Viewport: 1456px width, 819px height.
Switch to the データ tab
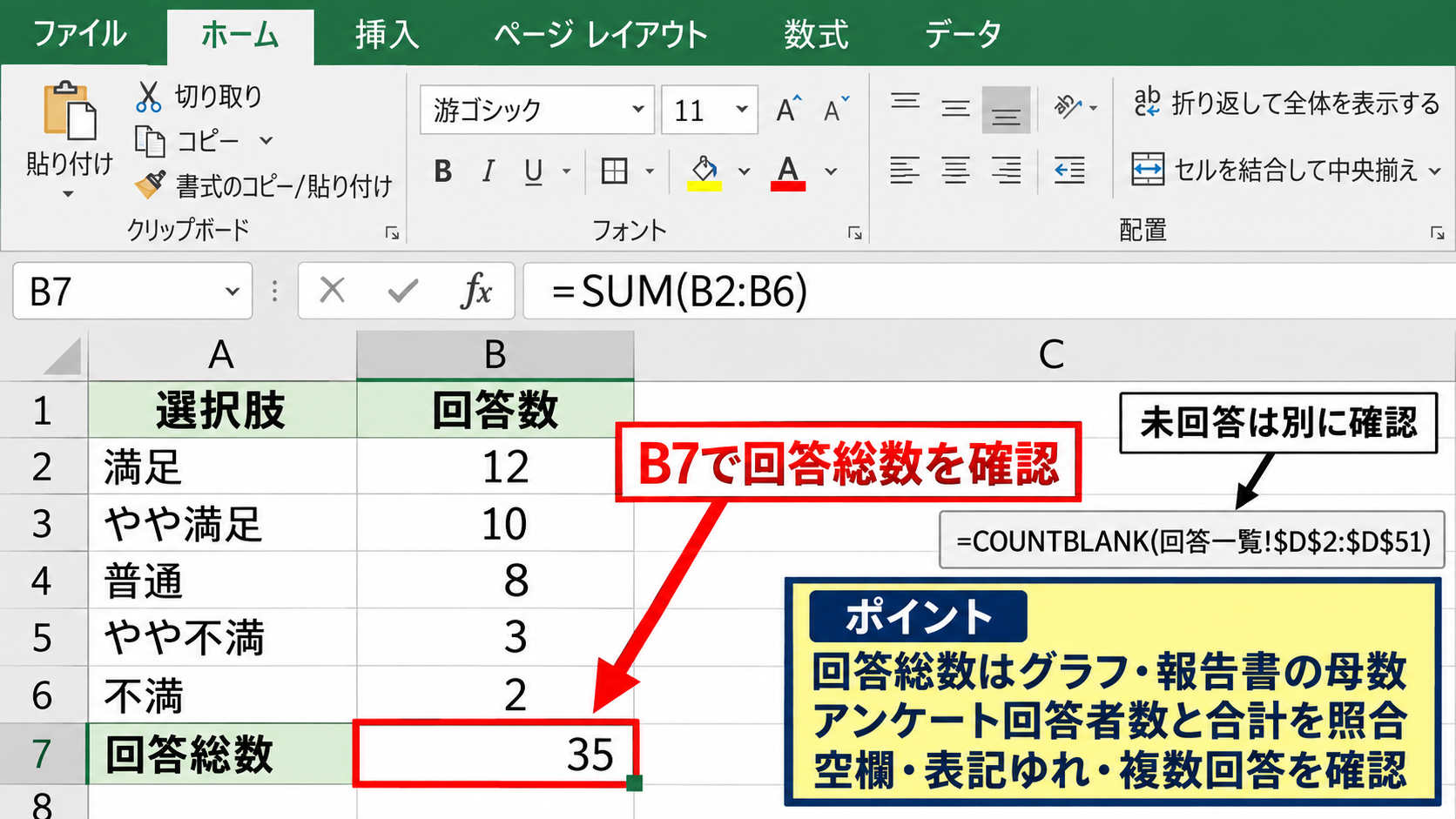click(962, 35)
